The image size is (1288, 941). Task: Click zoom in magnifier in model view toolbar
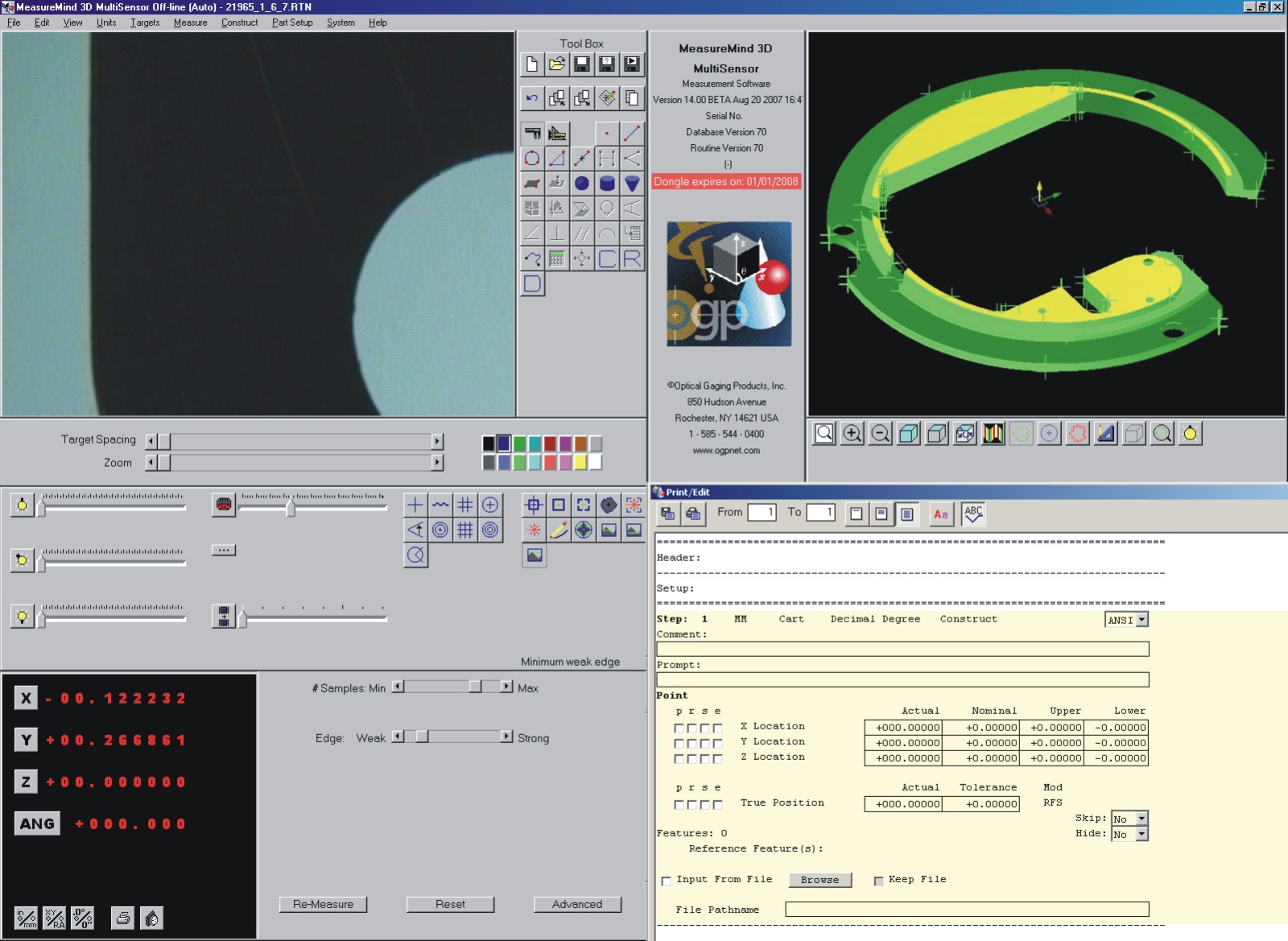pos(852,434)
